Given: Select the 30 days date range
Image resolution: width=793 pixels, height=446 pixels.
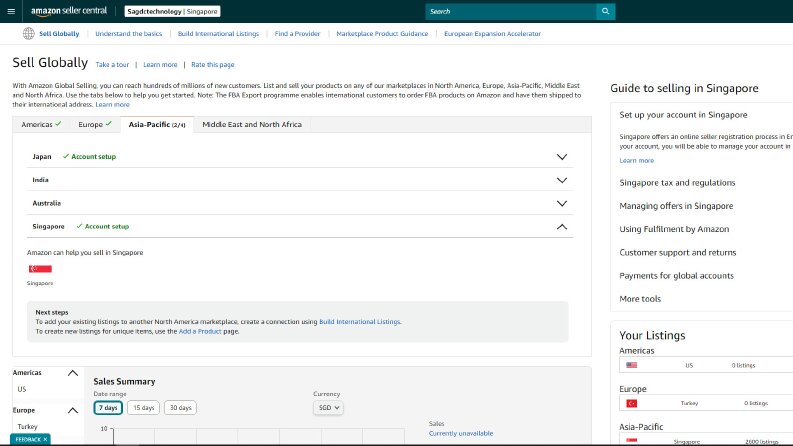Looking at the screenshot, I should pos(181,408).
